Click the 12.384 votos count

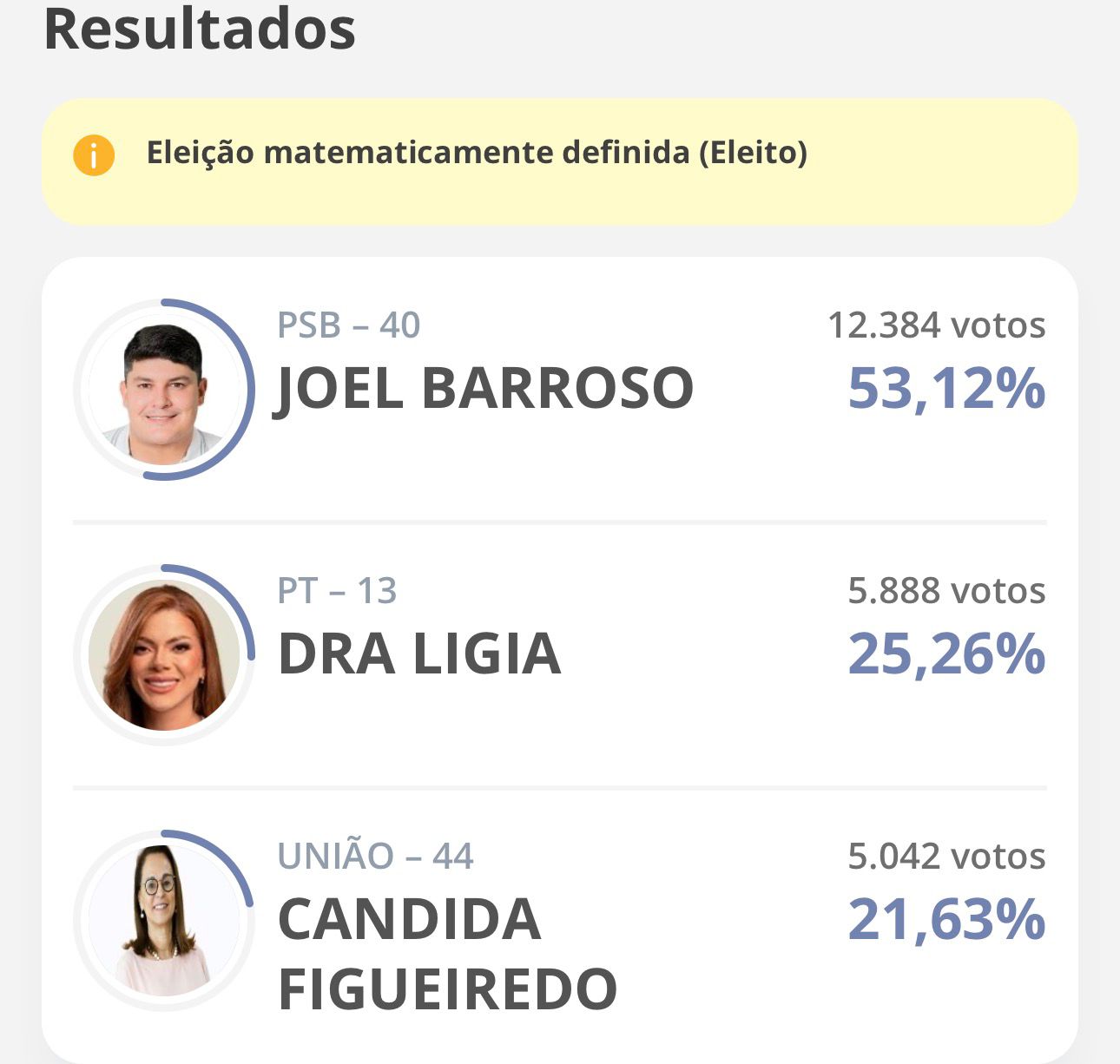937,325
